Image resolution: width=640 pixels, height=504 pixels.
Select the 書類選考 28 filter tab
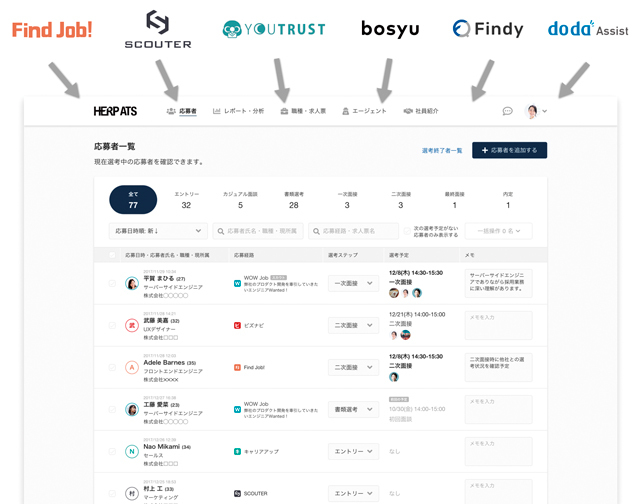[x=294, y=200]
